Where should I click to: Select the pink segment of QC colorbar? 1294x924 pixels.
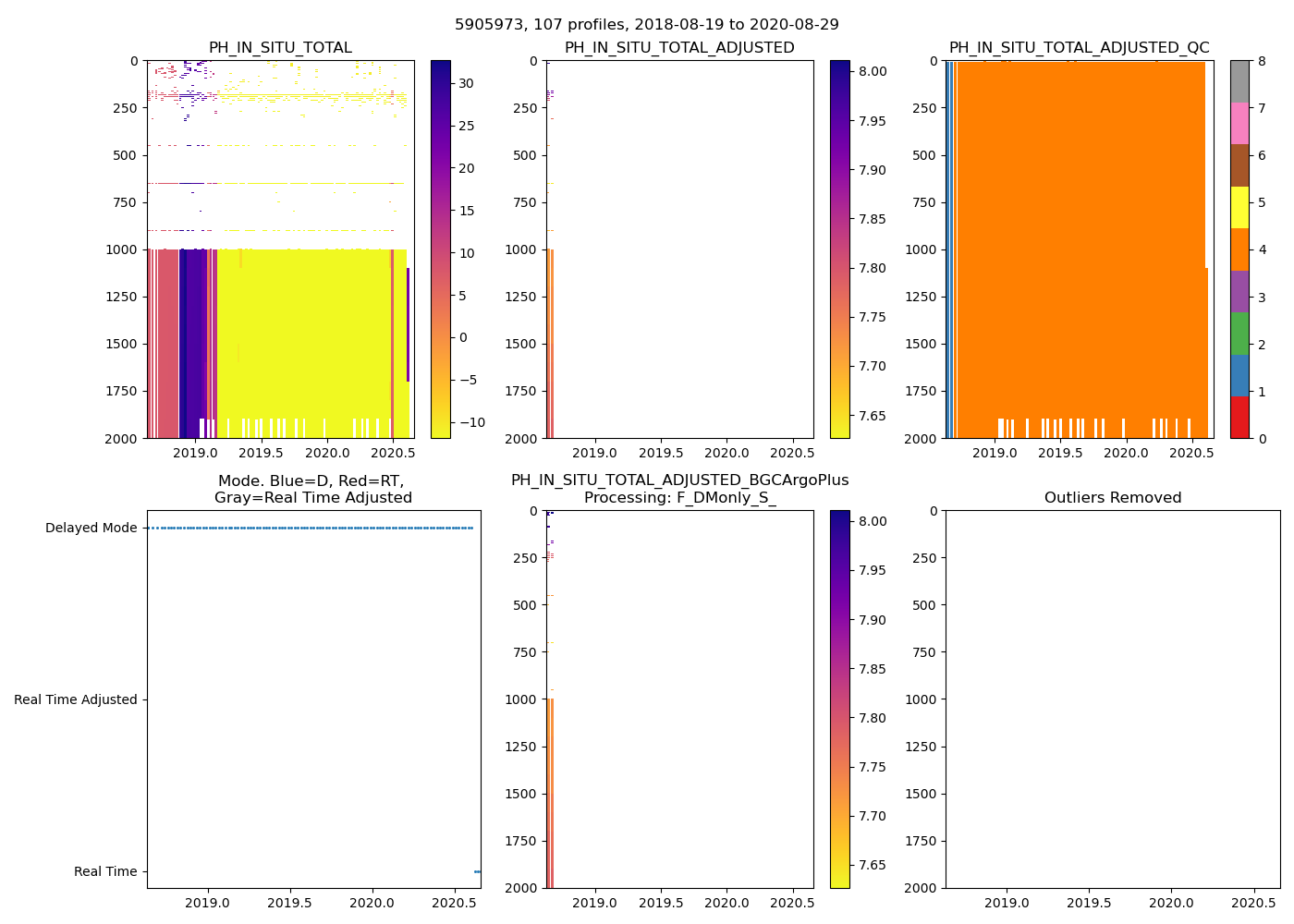1239,124
